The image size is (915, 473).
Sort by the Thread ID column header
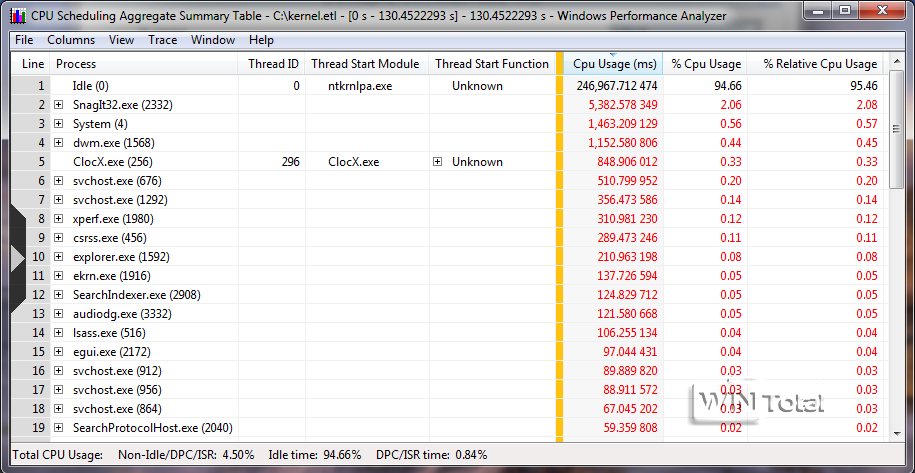pyautogui.click(x=271, y=64)
